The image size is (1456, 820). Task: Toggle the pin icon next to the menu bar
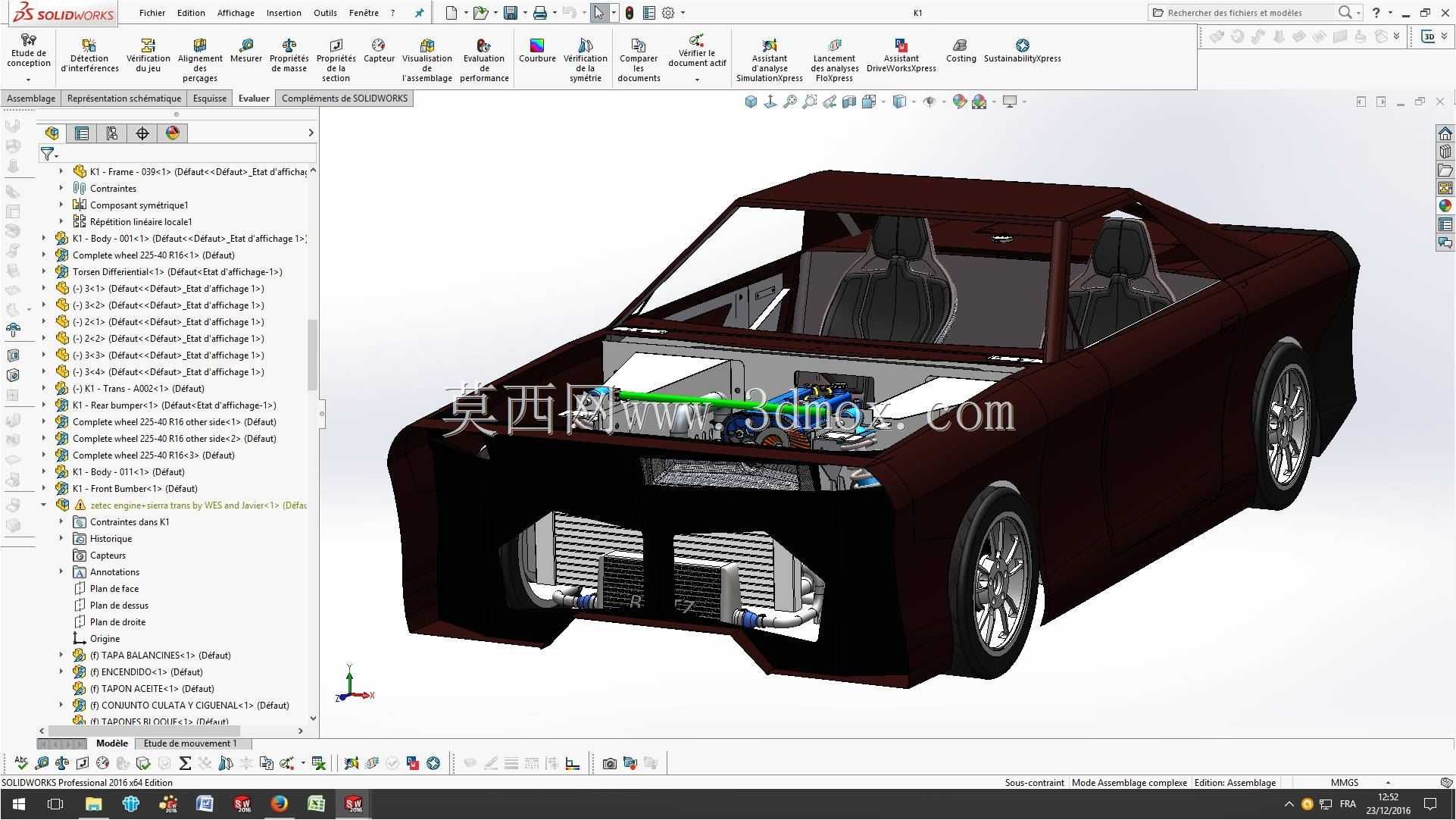(x=419, y=13)
